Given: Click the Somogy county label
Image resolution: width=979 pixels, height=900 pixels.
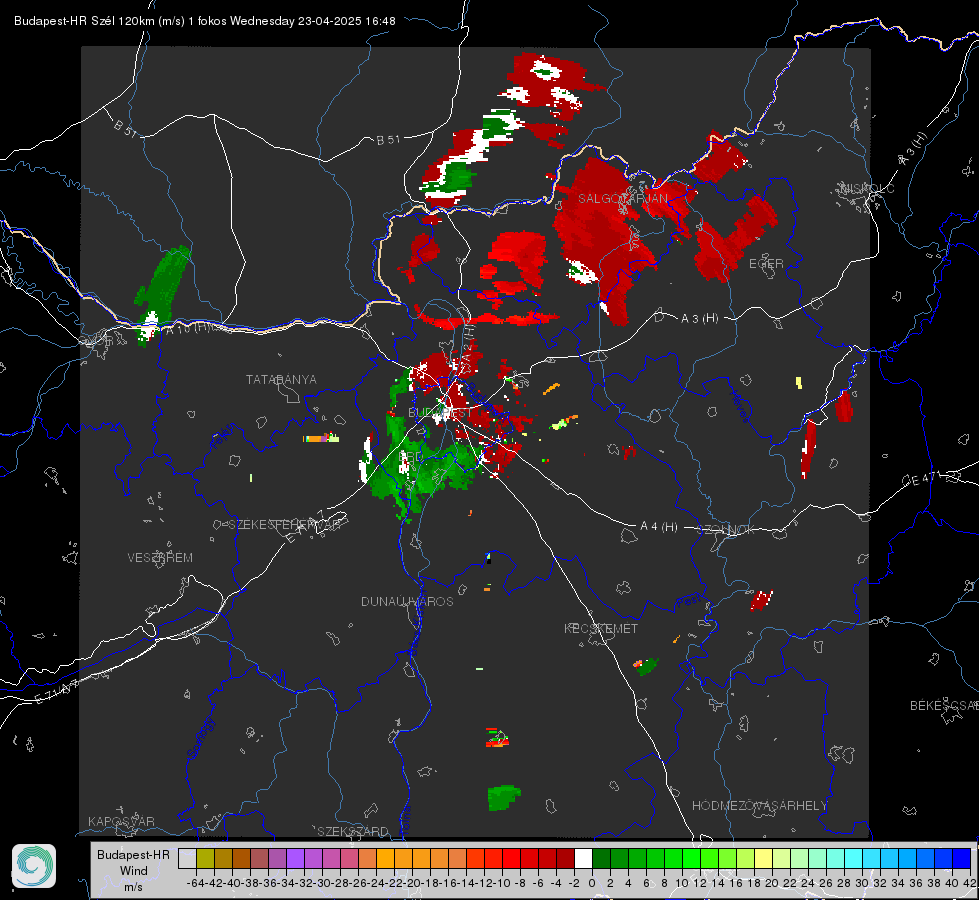Looking at the screenshot, I should pos(200,738).
